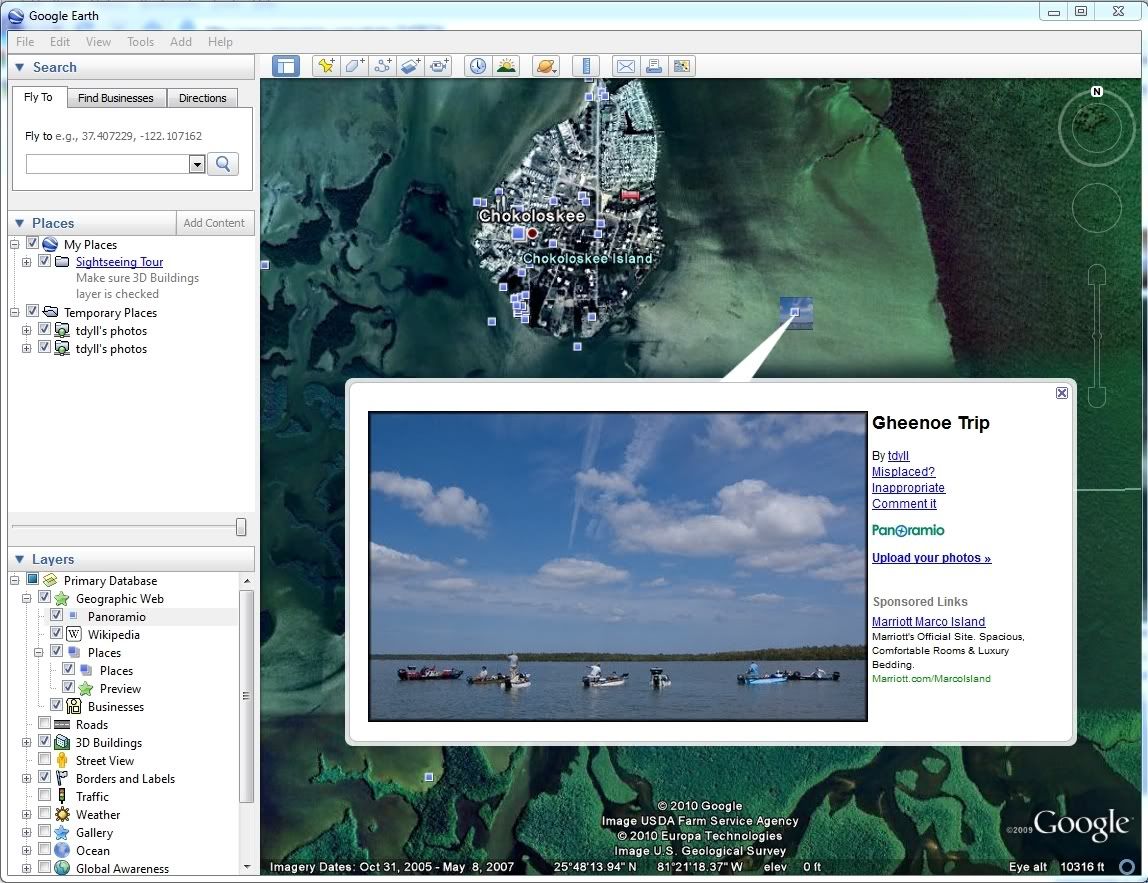Follow the Upload your photos link
The height and width of the screenshot is (883, 1148).
point(931,558)
